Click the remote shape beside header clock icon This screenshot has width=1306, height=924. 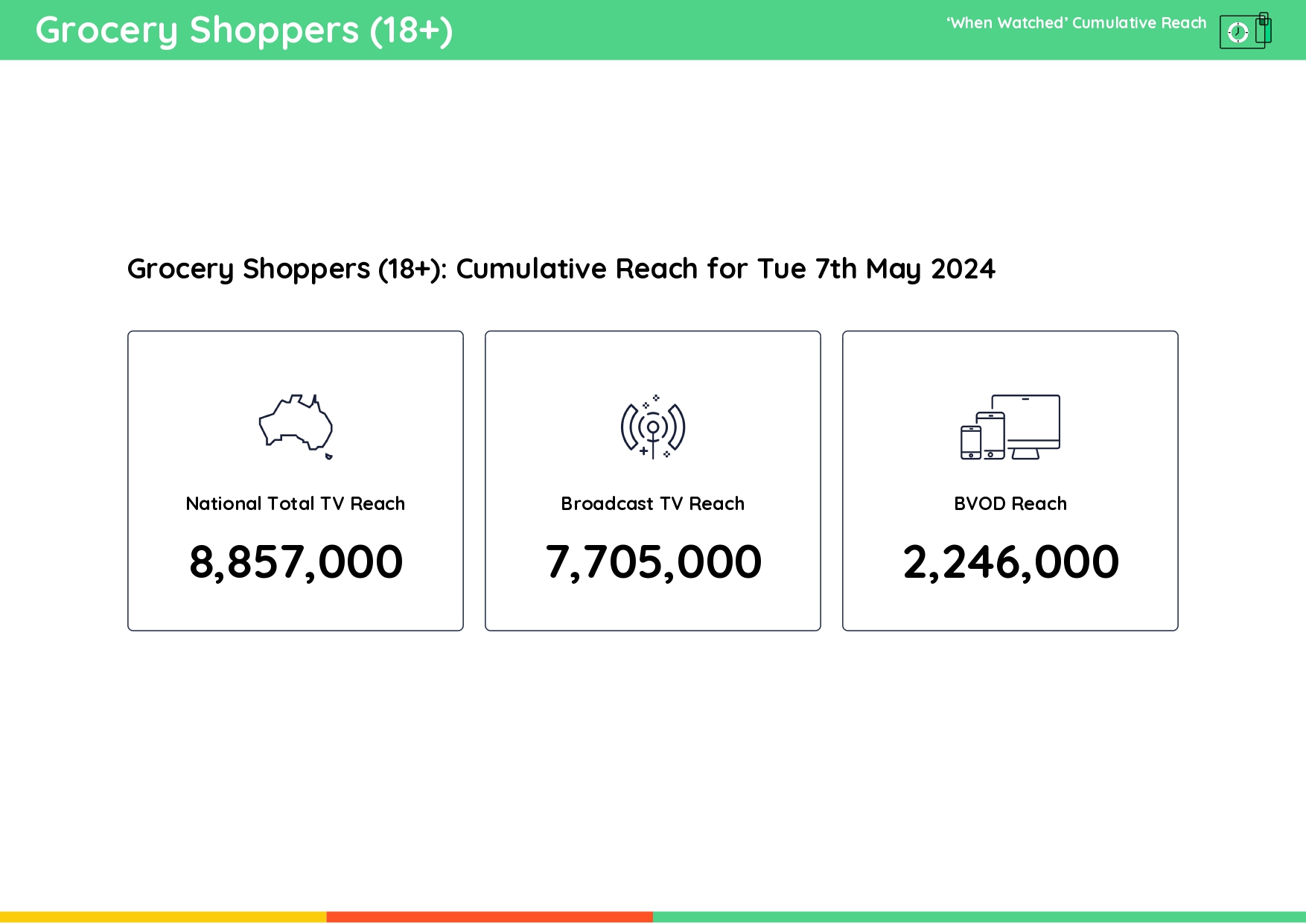coord(1264,30)
